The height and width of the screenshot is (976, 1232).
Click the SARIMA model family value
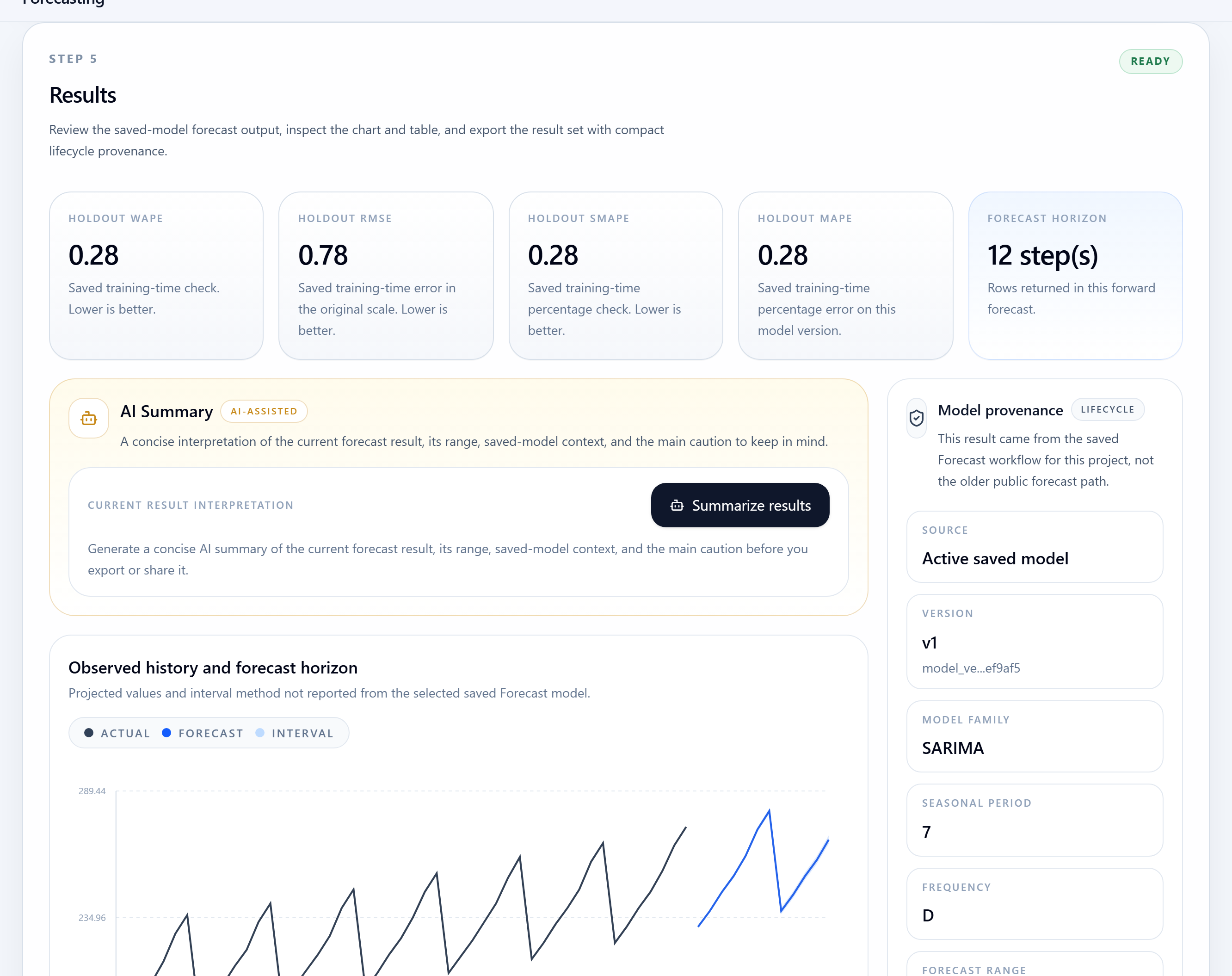click(x=953, y=748)
